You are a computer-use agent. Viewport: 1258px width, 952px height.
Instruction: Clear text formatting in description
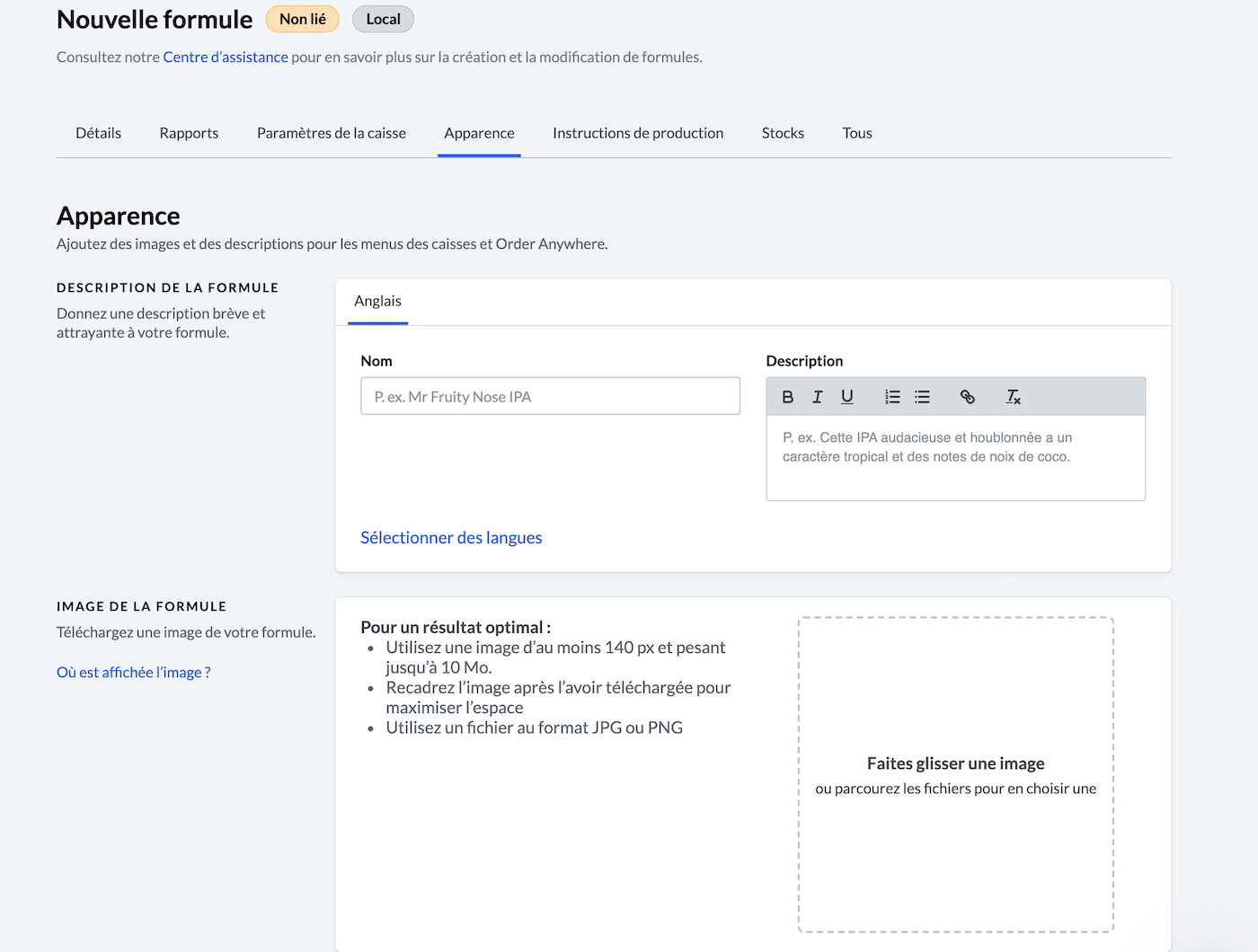click(1014, 397)
